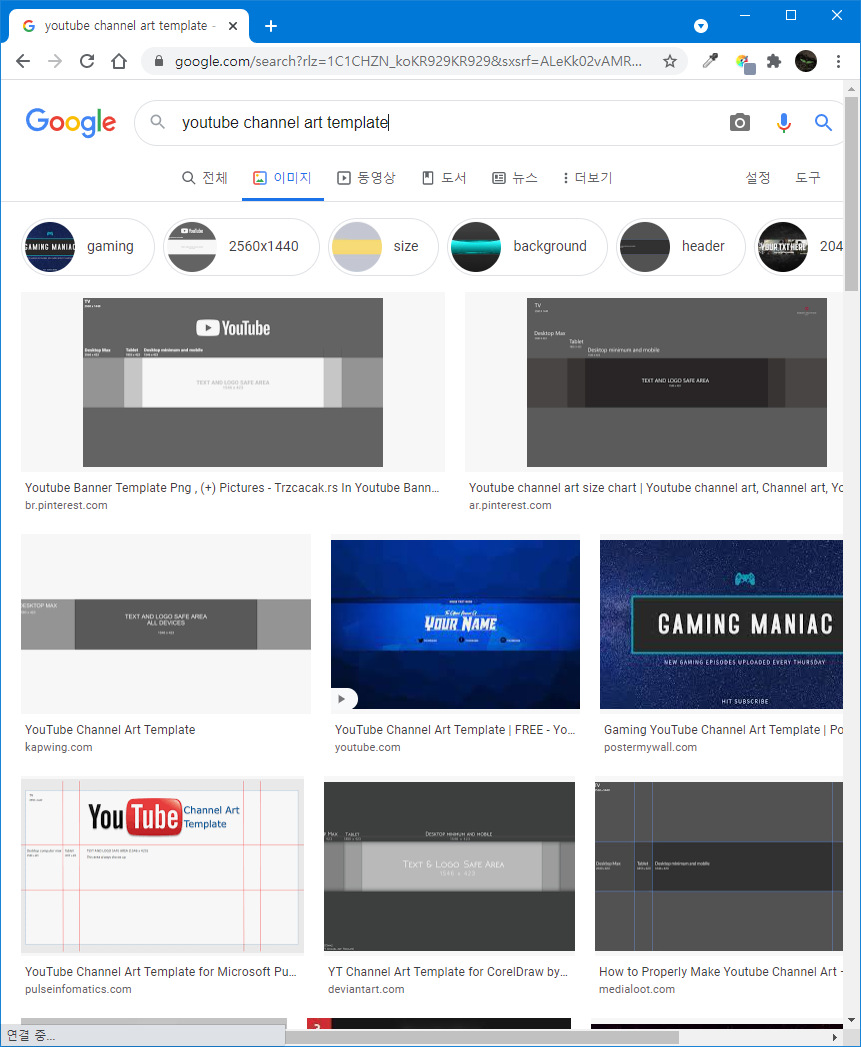Open the Youtube channel art size chart image
This screenshot has height=1047, width=861.
676,382
